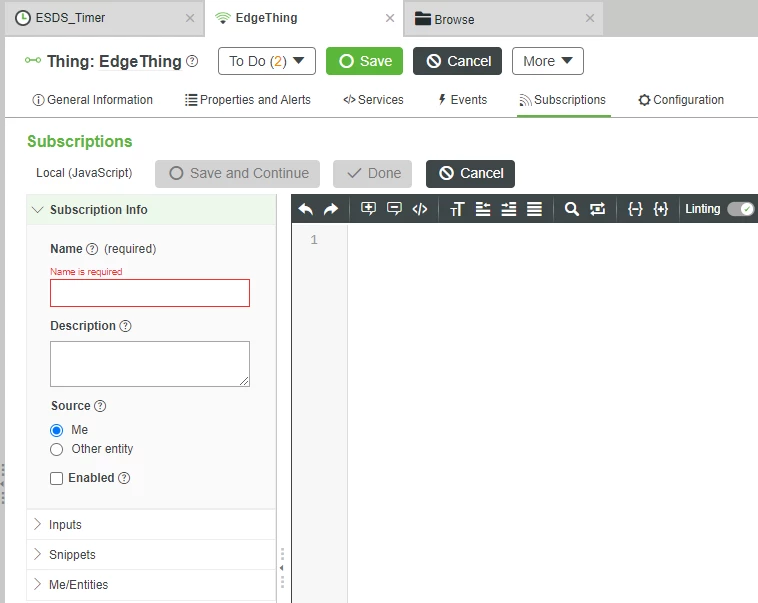Expand the Inputs section
This screenshot has width=758, height=603.
pyautogui.click(x=151, y=525)
